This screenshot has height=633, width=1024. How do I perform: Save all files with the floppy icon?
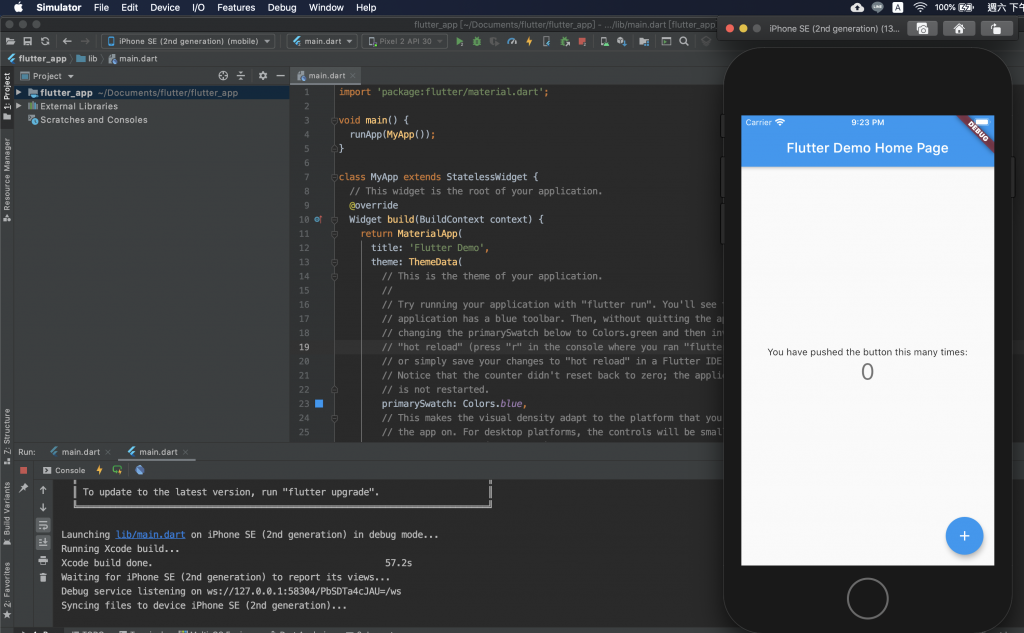tap(27, 41)
